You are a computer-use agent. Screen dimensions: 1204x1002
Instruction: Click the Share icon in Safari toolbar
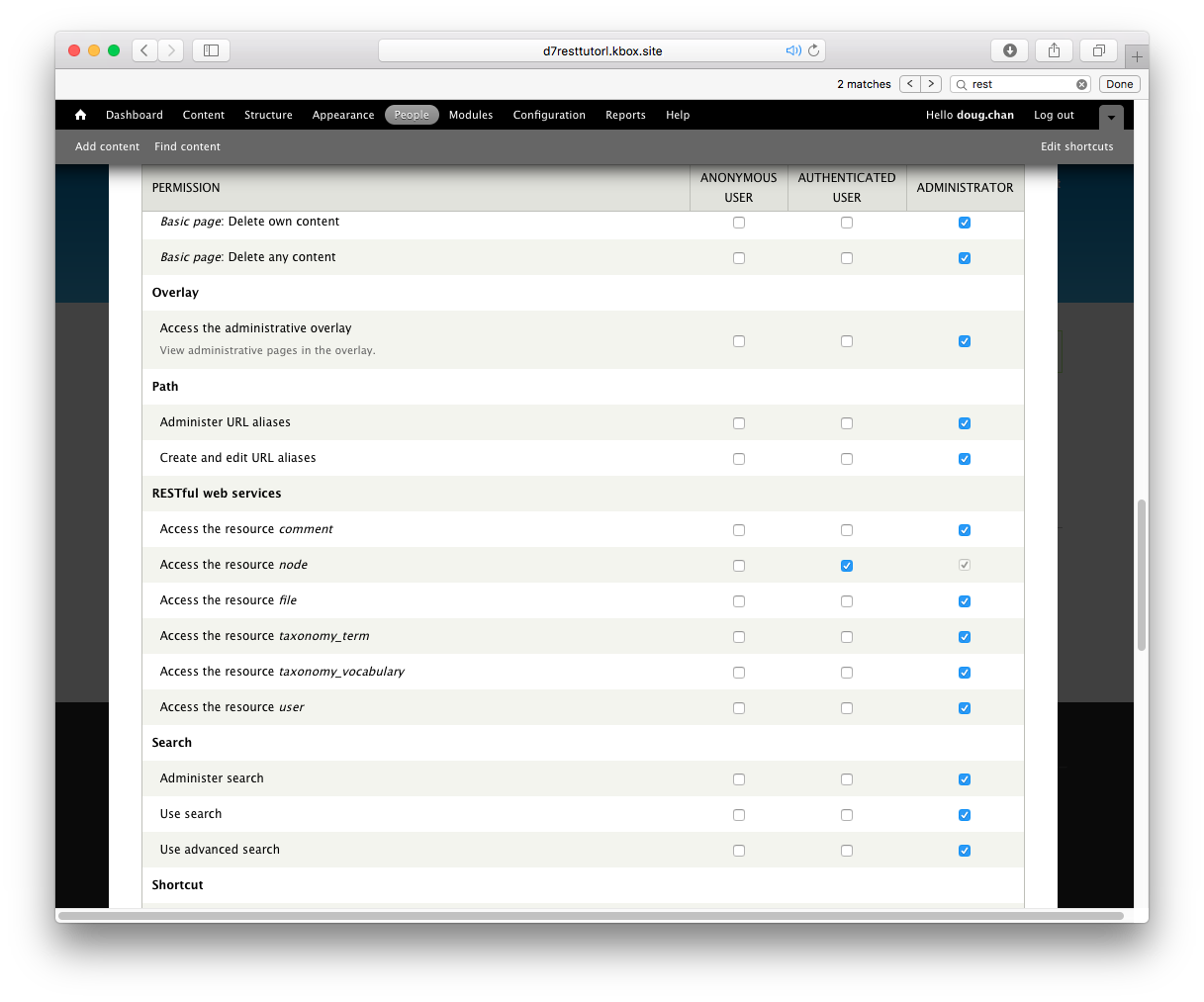click(1054, 50)
